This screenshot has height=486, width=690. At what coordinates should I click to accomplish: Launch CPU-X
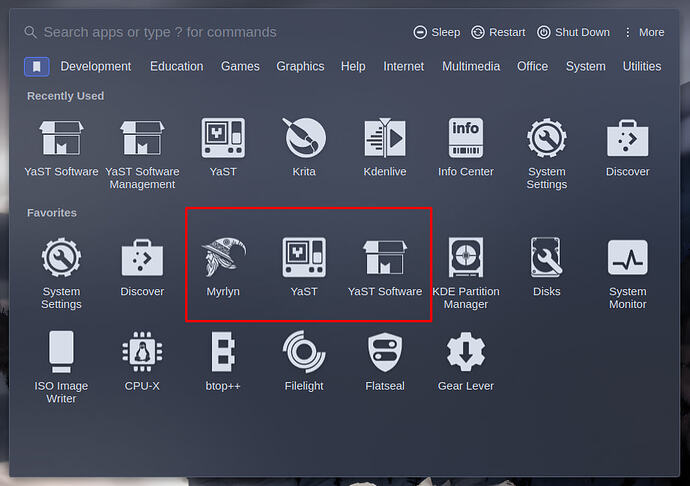142,361
